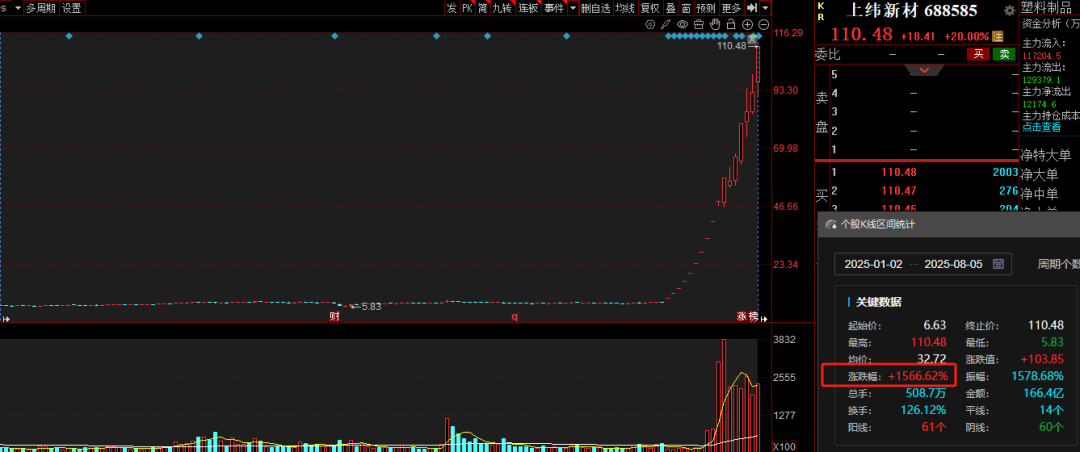Expand the 事件 dropdown arrow

pos(572,8)
